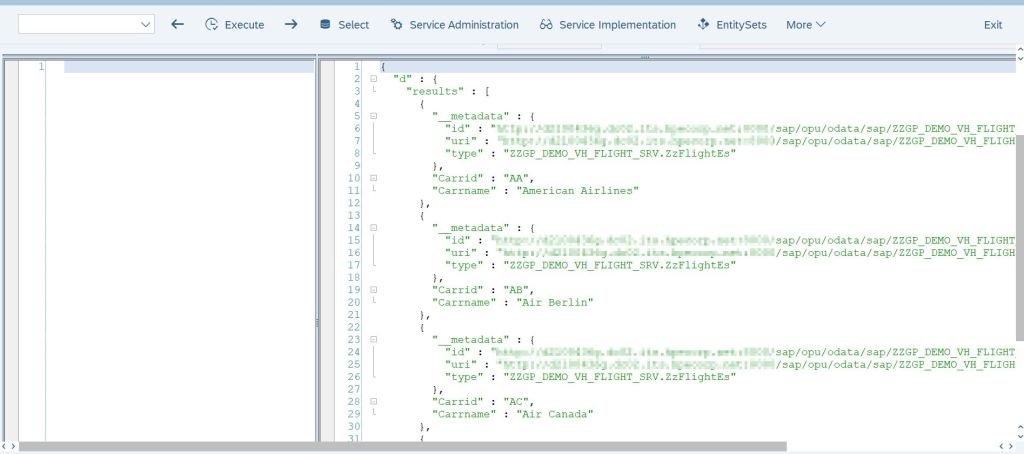Click the "Air Canada" value
This screenshot has height=454, width=1024.
coord(555,414)
